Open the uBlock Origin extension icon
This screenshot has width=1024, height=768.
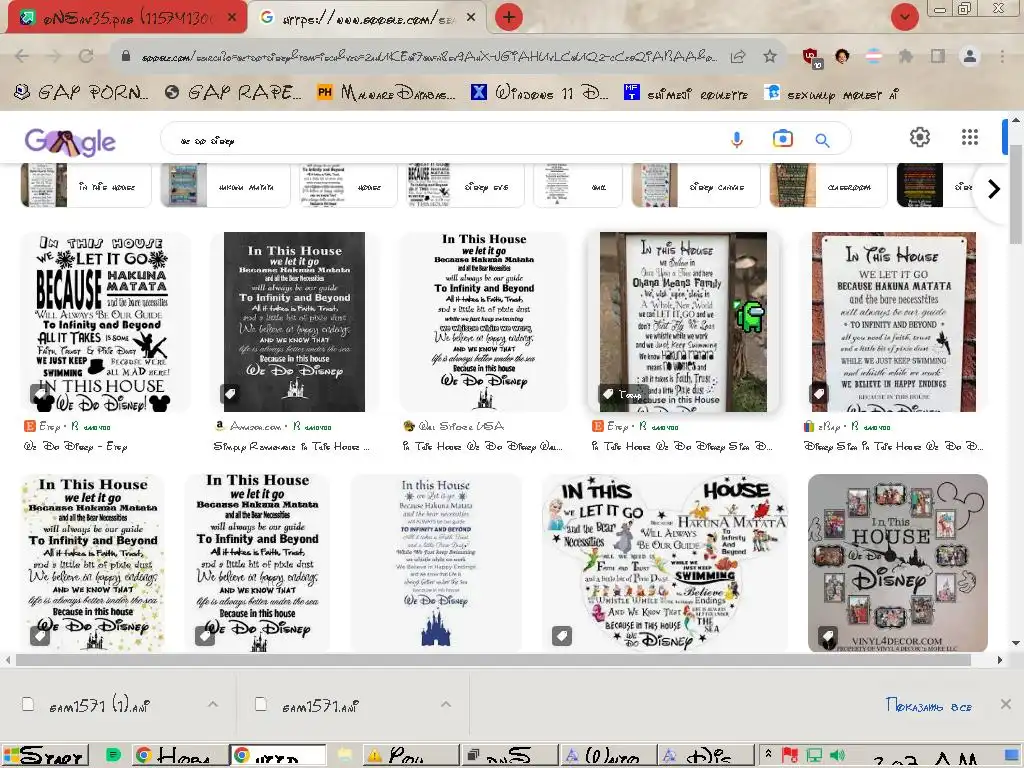tap(812, 57)
